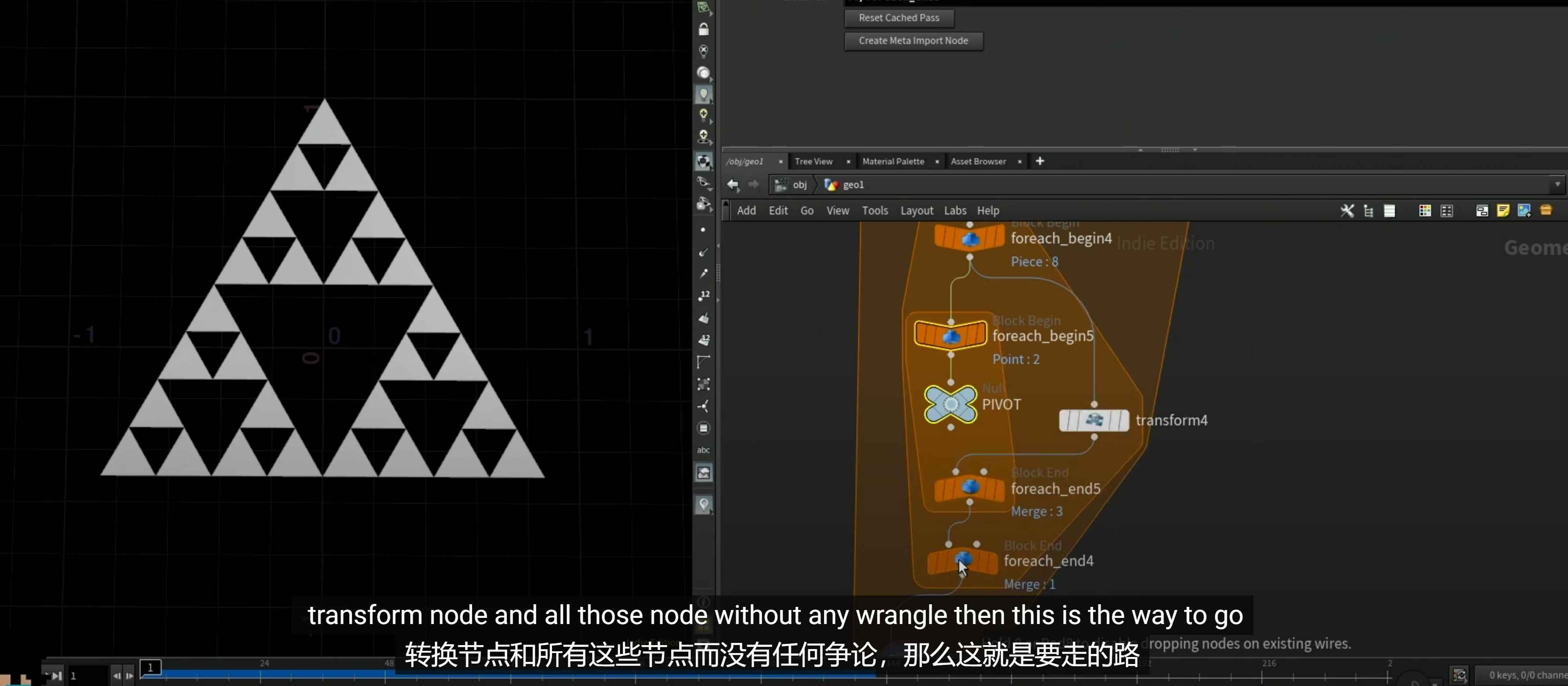Expand the network path dropdown arrow
This screenshot has height=686, width=1568.
(x=1557, y=185)
